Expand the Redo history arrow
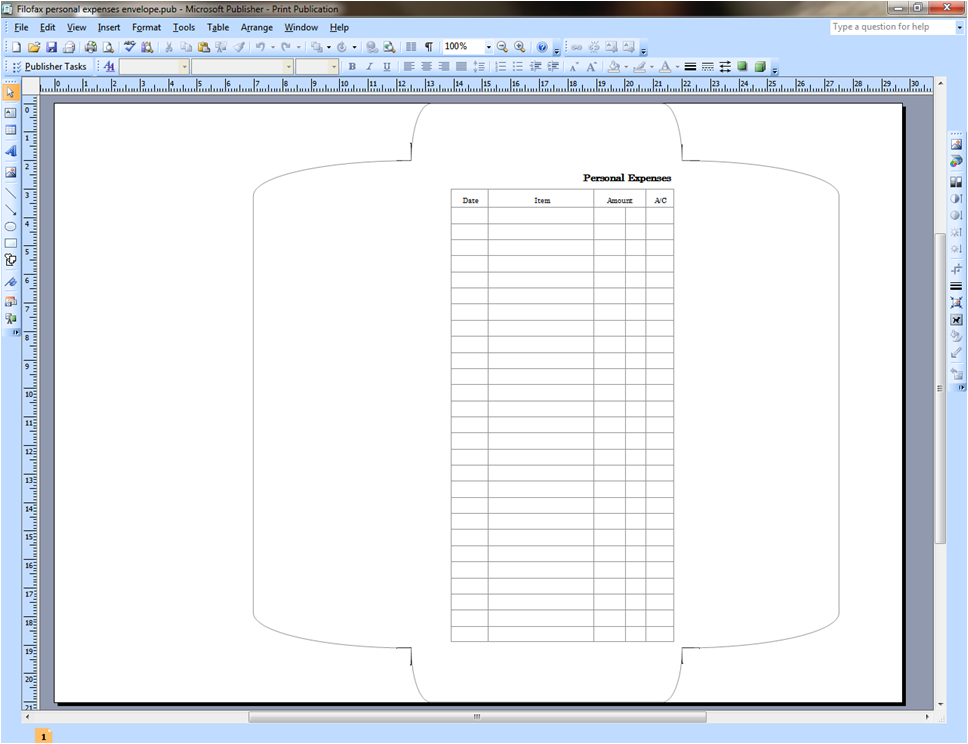This screenshot has height=744, width=968. [x=299, y=47]
